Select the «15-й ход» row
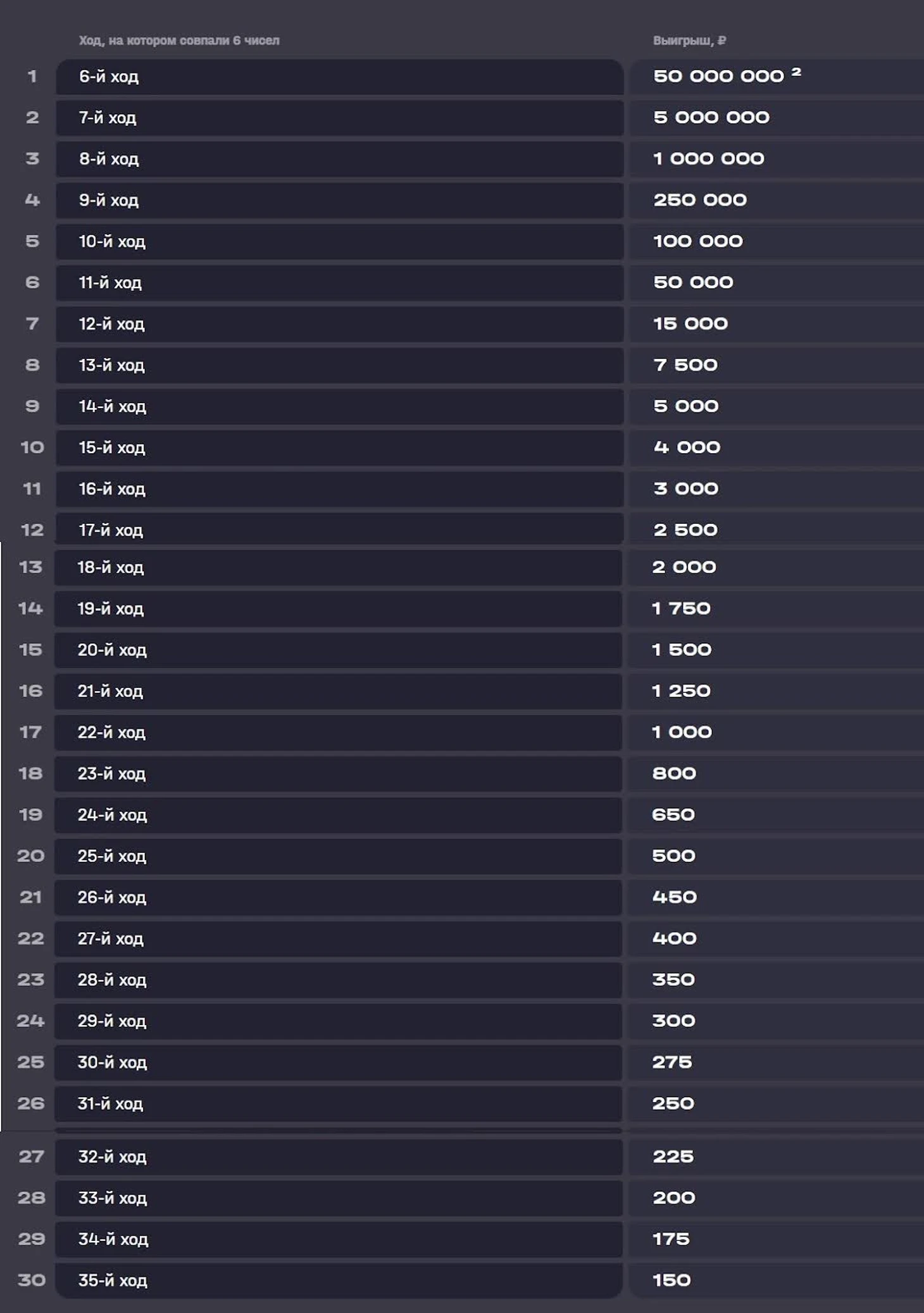Image resolution: width=924 pixels, height=1313 pixels. point(339,448)
